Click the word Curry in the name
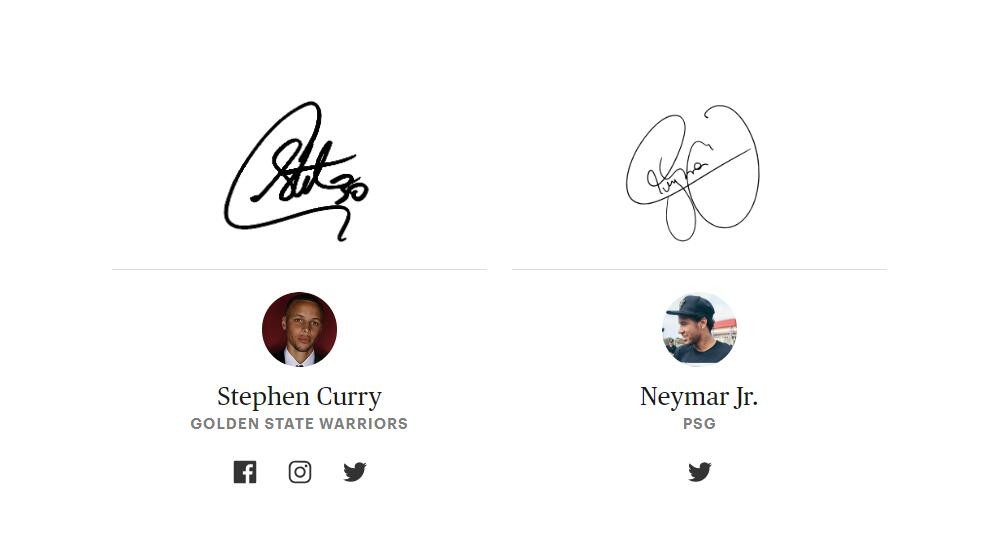The image size is (1004, 555). point(350,398)
